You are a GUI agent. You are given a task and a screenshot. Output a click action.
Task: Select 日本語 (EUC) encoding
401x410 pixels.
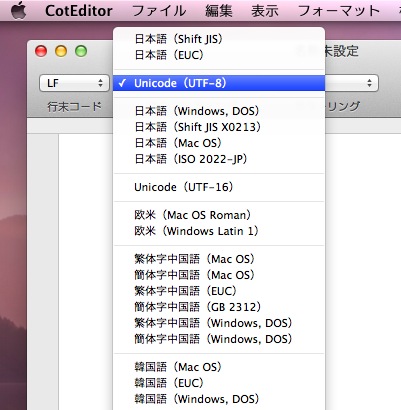pyautogui.click(x=219, y=55)
